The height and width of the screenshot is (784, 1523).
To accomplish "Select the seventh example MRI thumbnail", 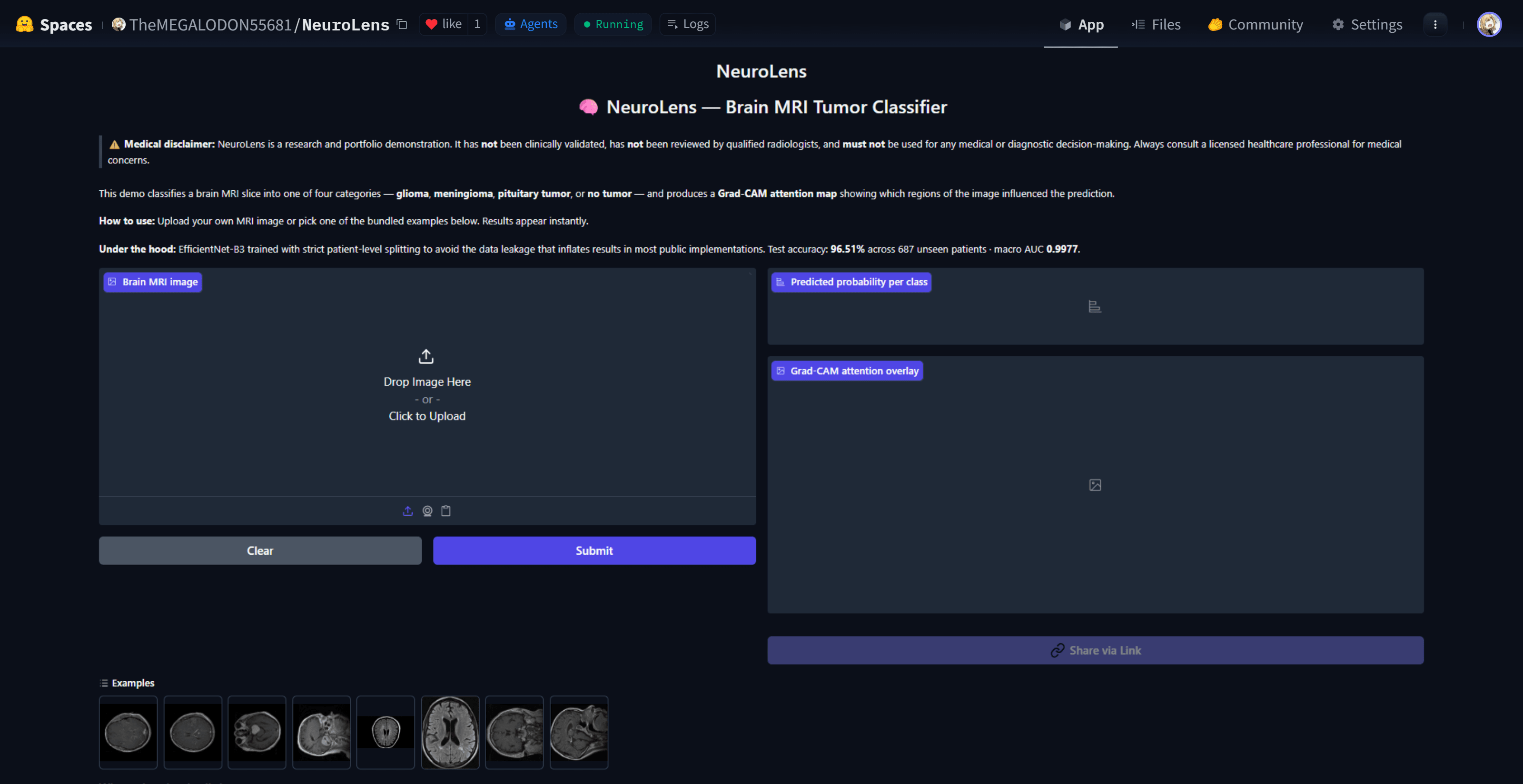I will [x=514, y=733].
